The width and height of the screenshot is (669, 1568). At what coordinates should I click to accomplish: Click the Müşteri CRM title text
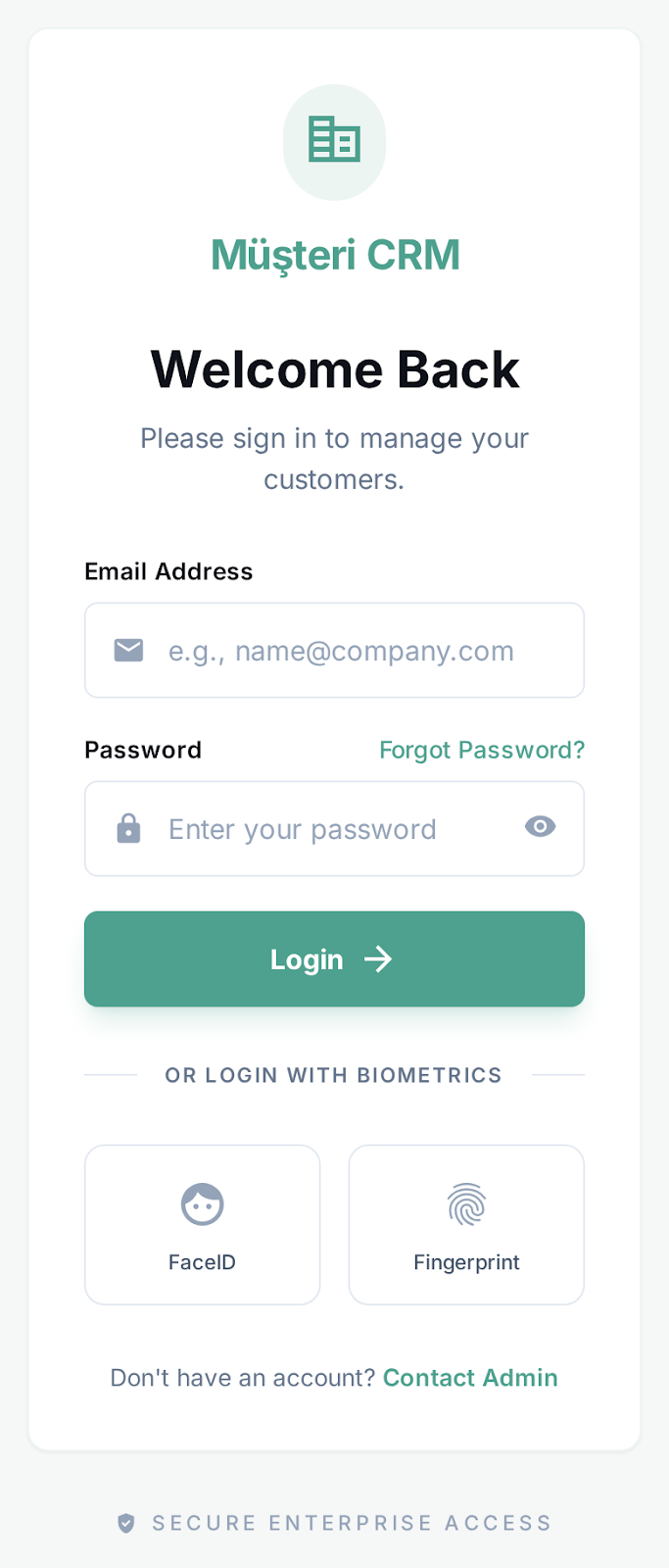coord(334,254)
